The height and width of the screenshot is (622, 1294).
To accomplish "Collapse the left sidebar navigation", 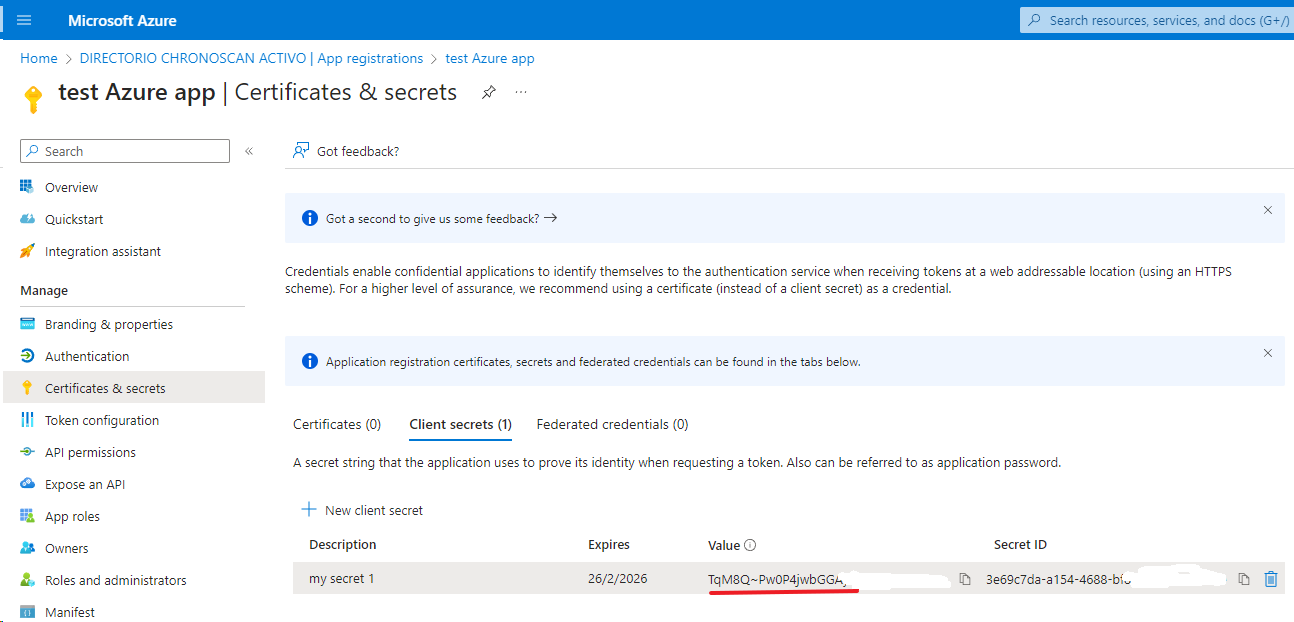I will tap(249, 151).
